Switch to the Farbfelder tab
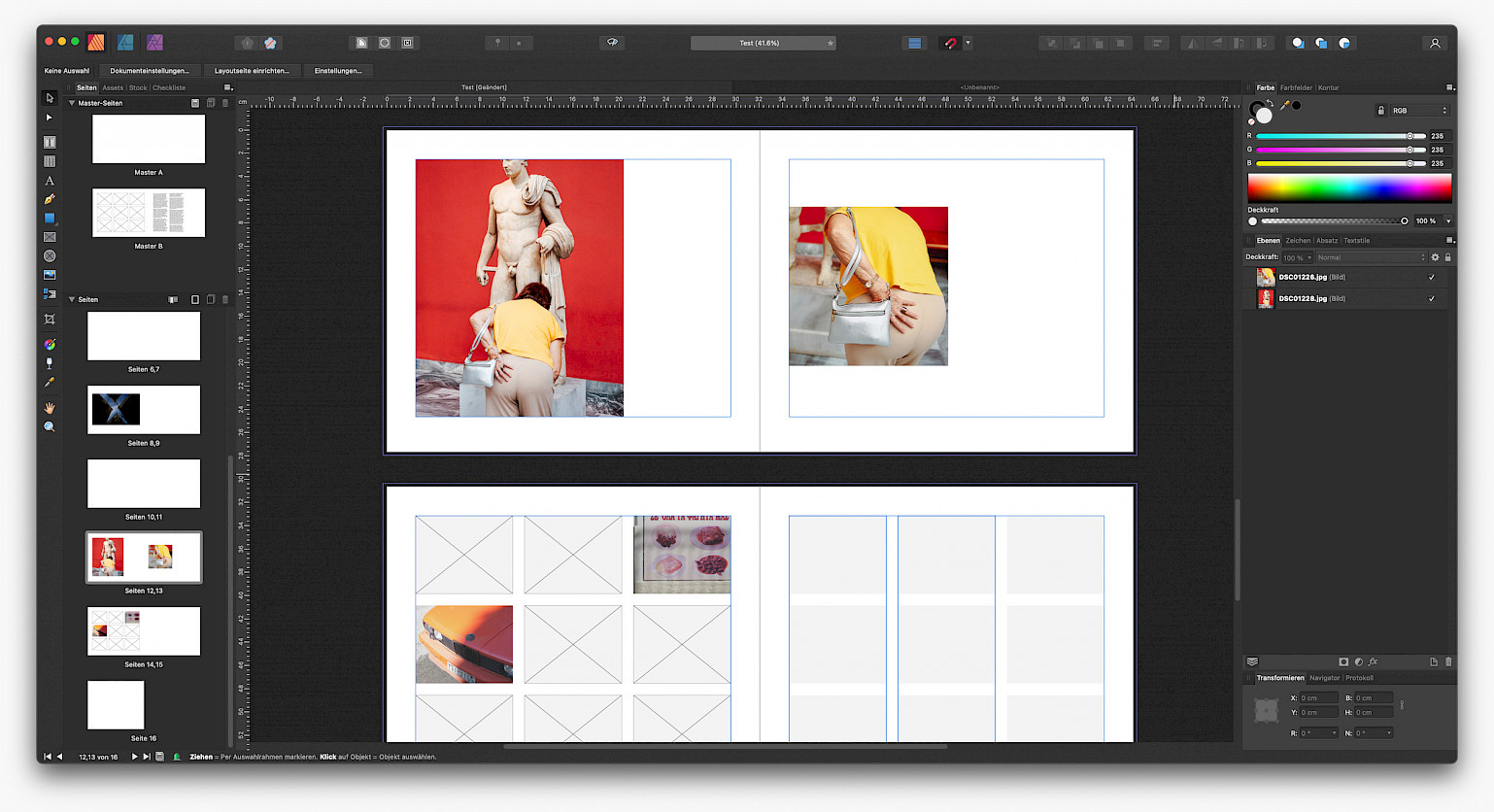The height and width of the screenshot is (812, 1494). pos(1296,87)
